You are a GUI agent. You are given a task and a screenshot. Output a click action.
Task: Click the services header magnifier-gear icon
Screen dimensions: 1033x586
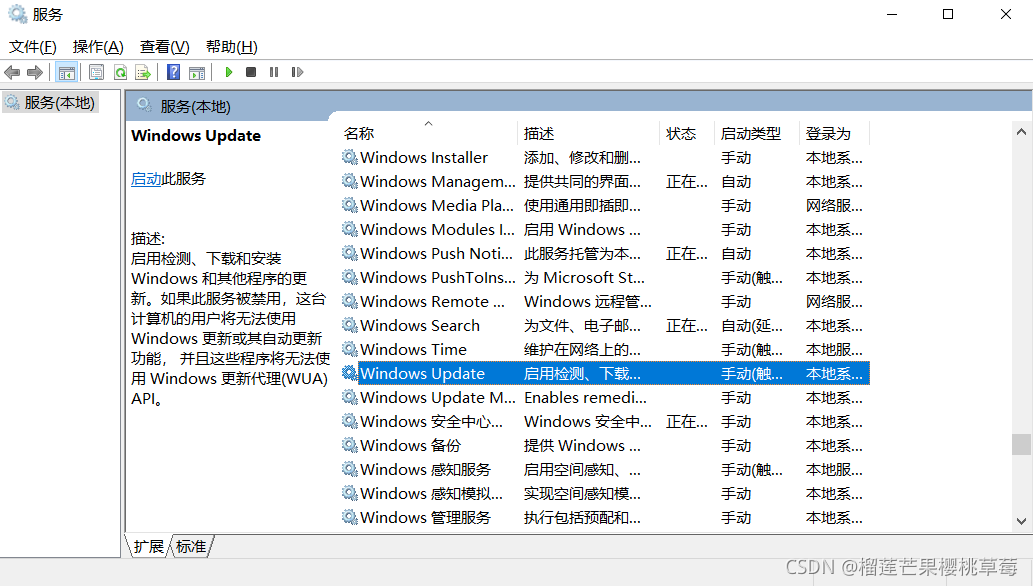[x=144, y=104]
